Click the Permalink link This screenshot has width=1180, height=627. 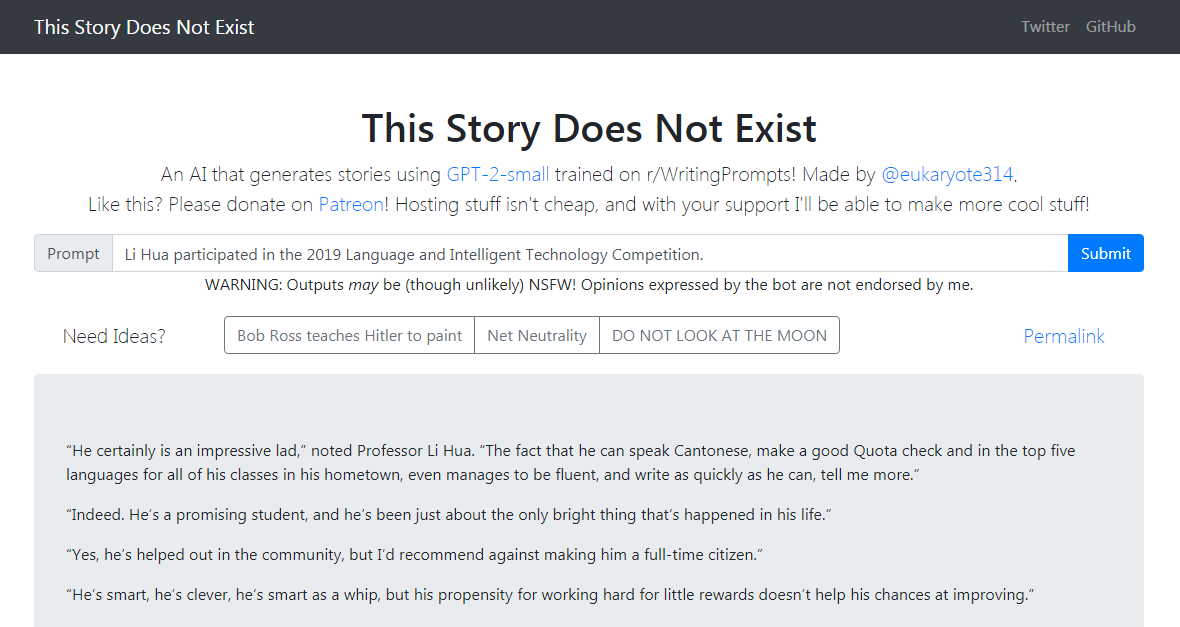click(1063, 336)
